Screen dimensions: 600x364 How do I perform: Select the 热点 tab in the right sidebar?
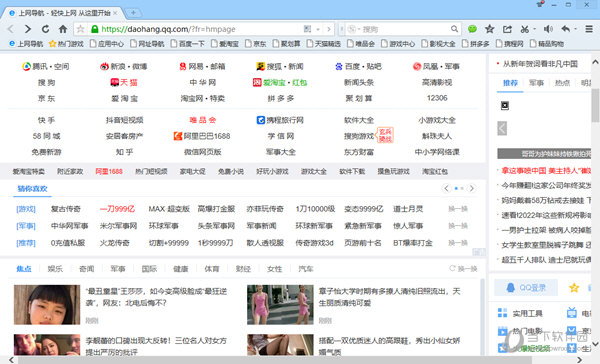point(562,83)
